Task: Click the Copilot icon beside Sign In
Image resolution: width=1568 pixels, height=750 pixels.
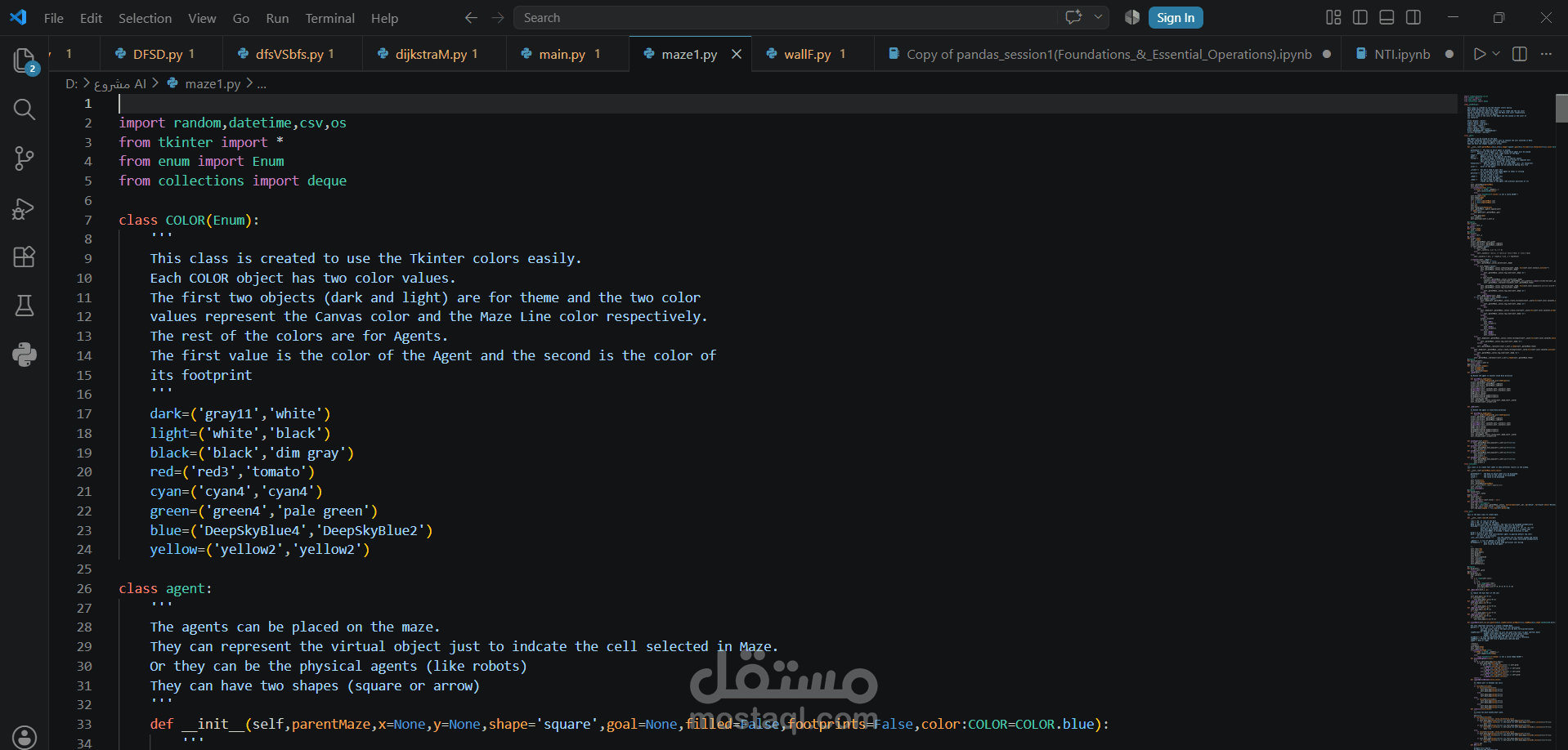Action: click(1132, 17)
